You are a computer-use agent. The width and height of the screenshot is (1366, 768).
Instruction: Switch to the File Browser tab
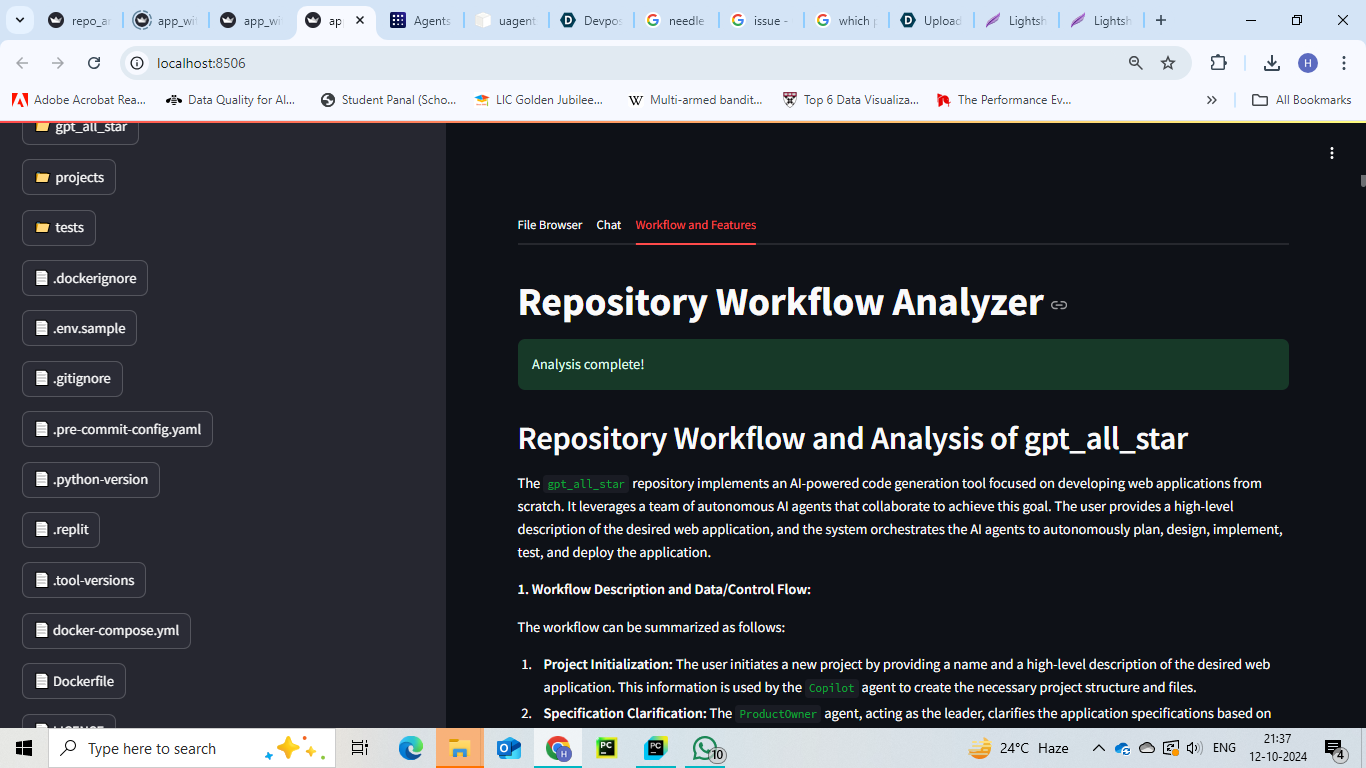point(550,225)
